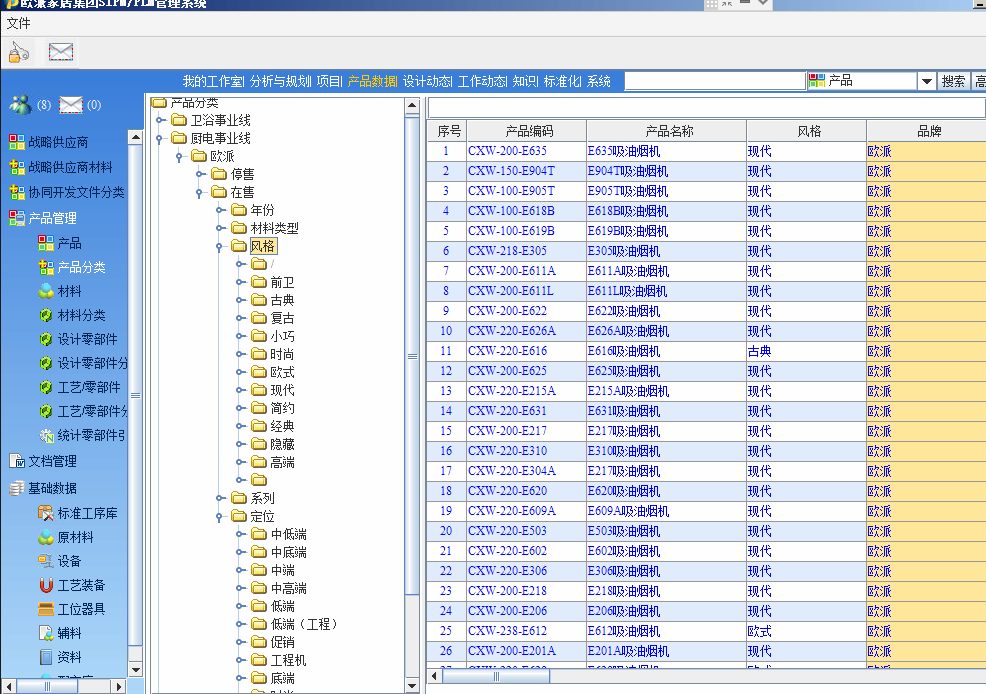Collapse the 定位 folder node
The height and width of the screenshot is (694, 986).
click(x=220, y=517)
